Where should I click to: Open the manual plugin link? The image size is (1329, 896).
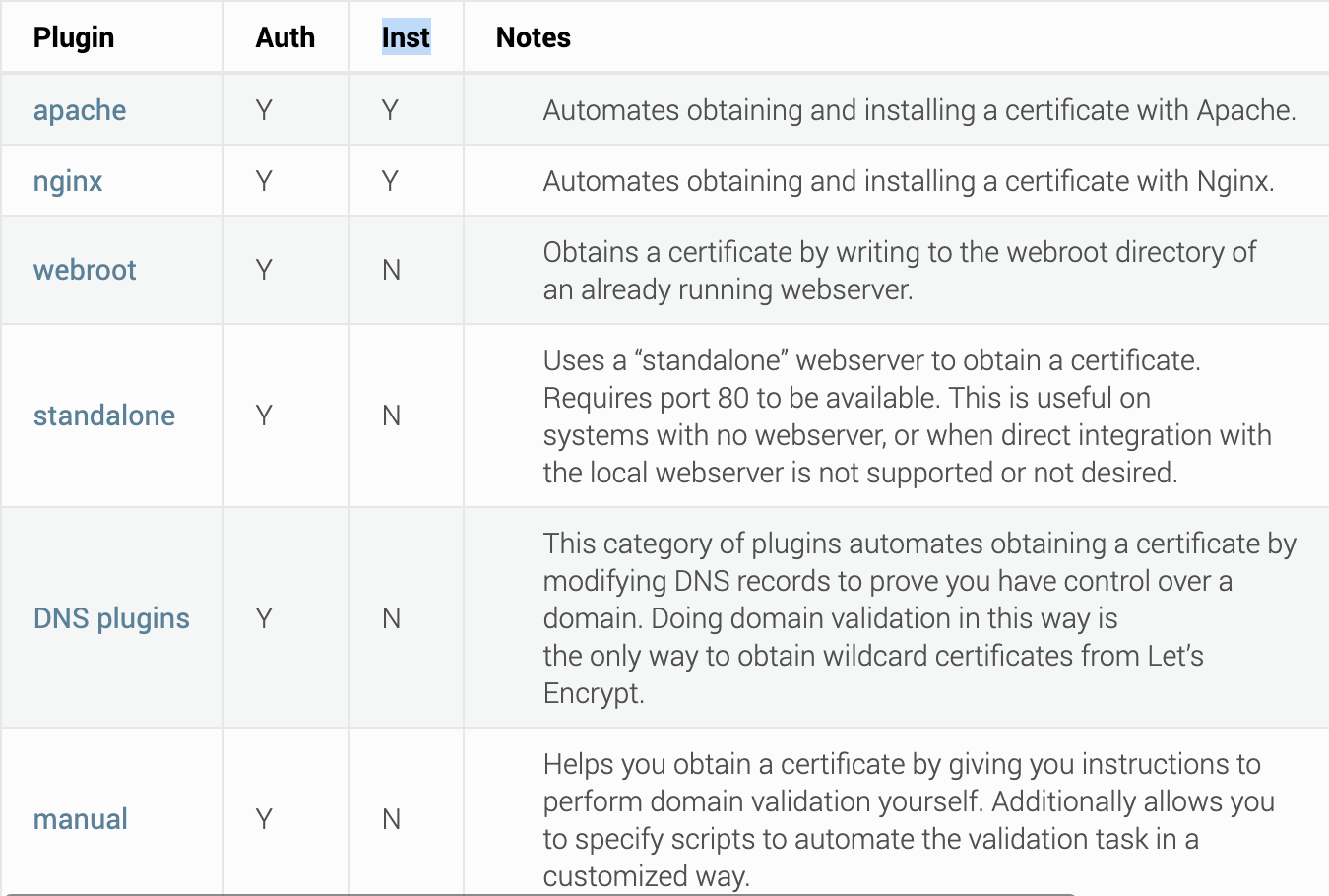(81, 819)
